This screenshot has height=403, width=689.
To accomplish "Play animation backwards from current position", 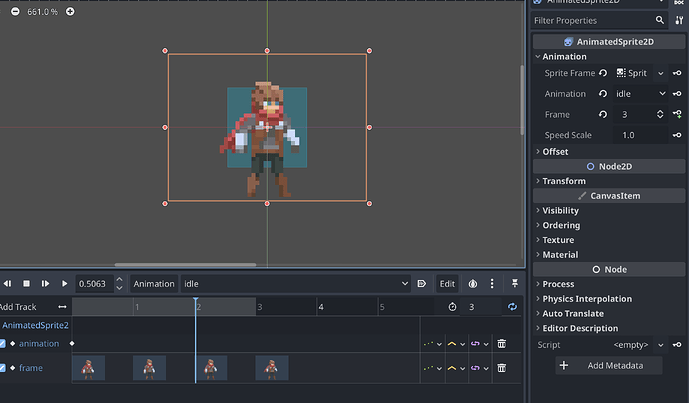I will pyautogui.click(x=7, y=283).
